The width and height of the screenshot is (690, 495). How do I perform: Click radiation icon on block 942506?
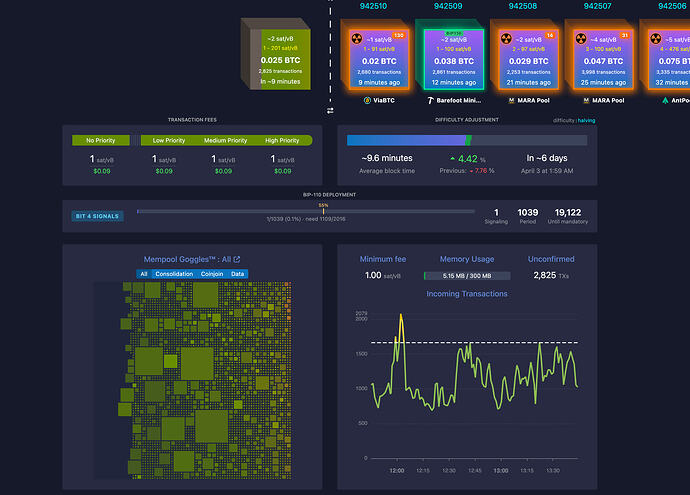656,41
